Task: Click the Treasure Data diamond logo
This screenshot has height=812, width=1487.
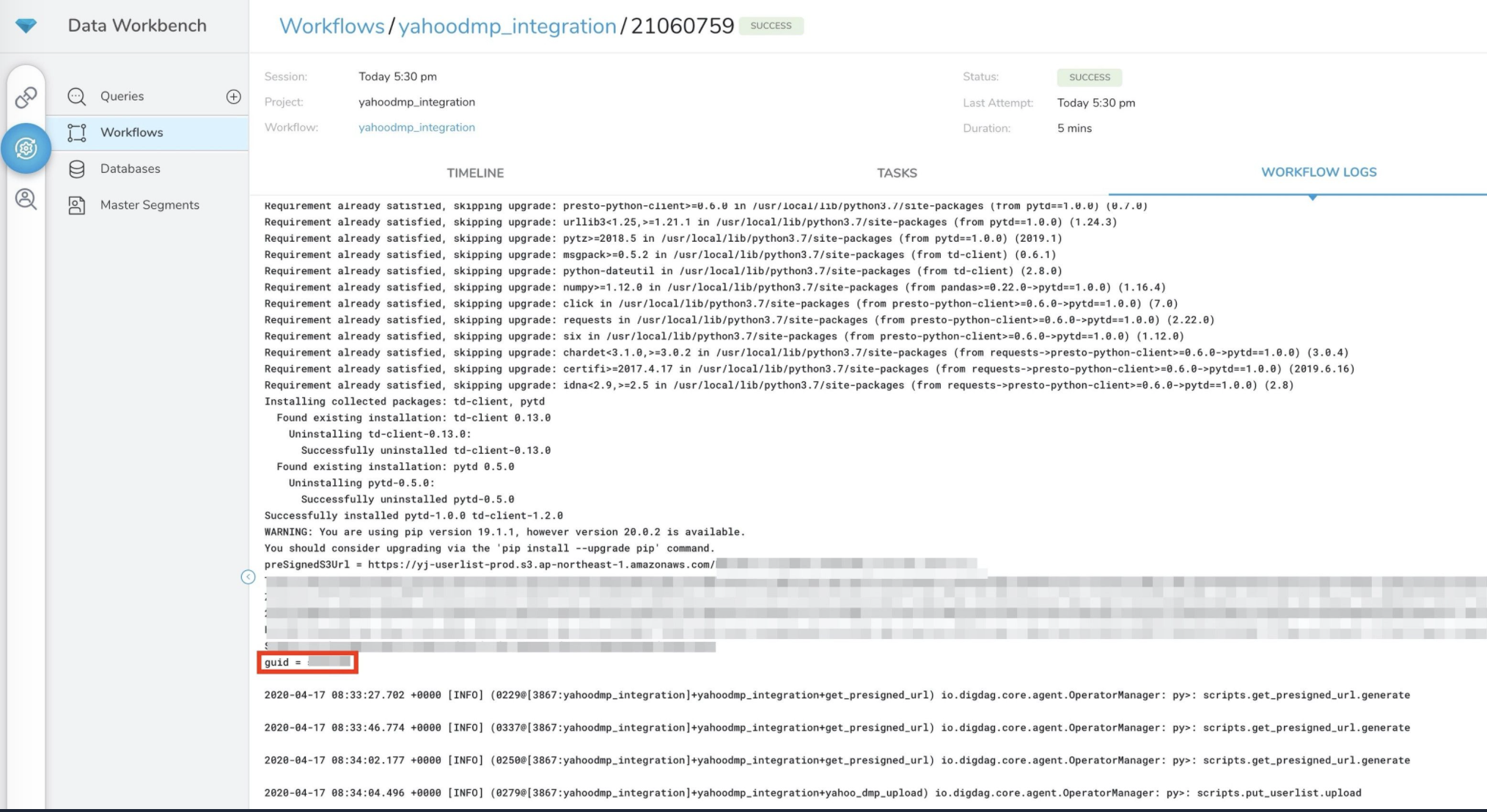Action: (x=26, y=26)
